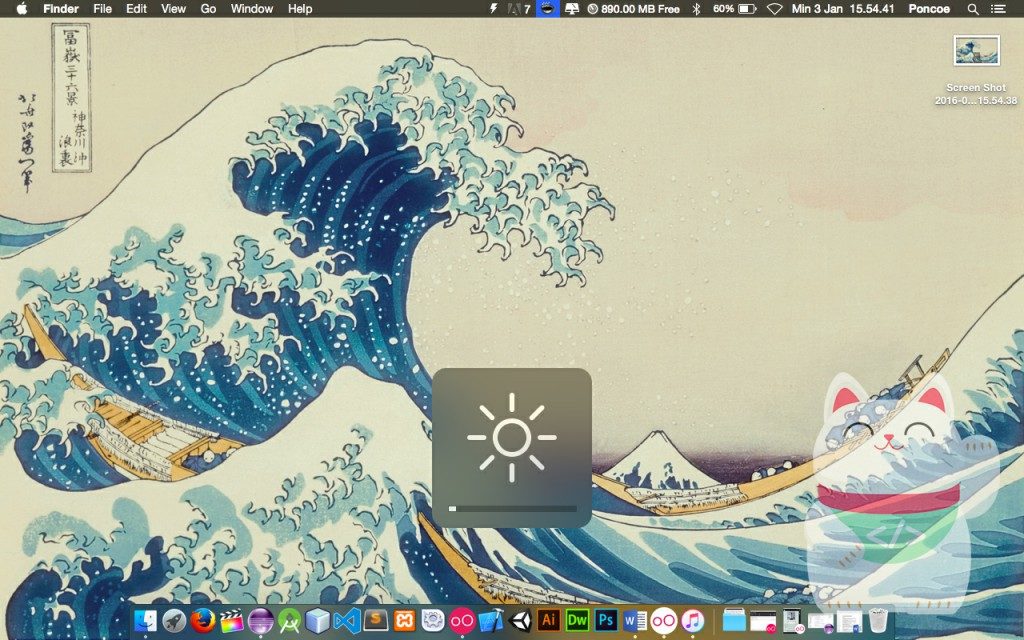This screenshot has height=640, width=1024.
Task: Open Android Studio in the dock
Action: (290, 620)
